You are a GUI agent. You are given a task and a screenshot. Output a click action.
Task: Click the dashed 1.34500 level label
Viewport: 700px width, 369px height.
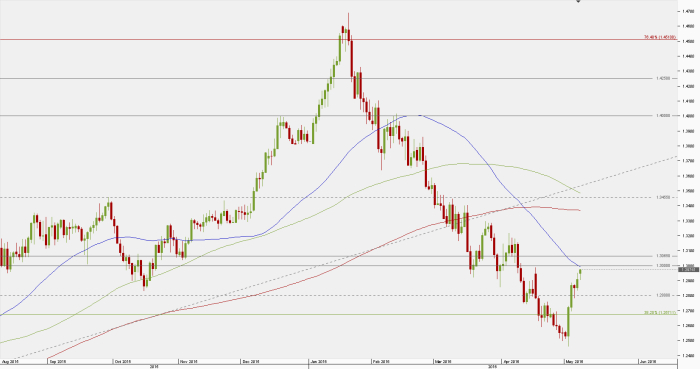[662, 197]
